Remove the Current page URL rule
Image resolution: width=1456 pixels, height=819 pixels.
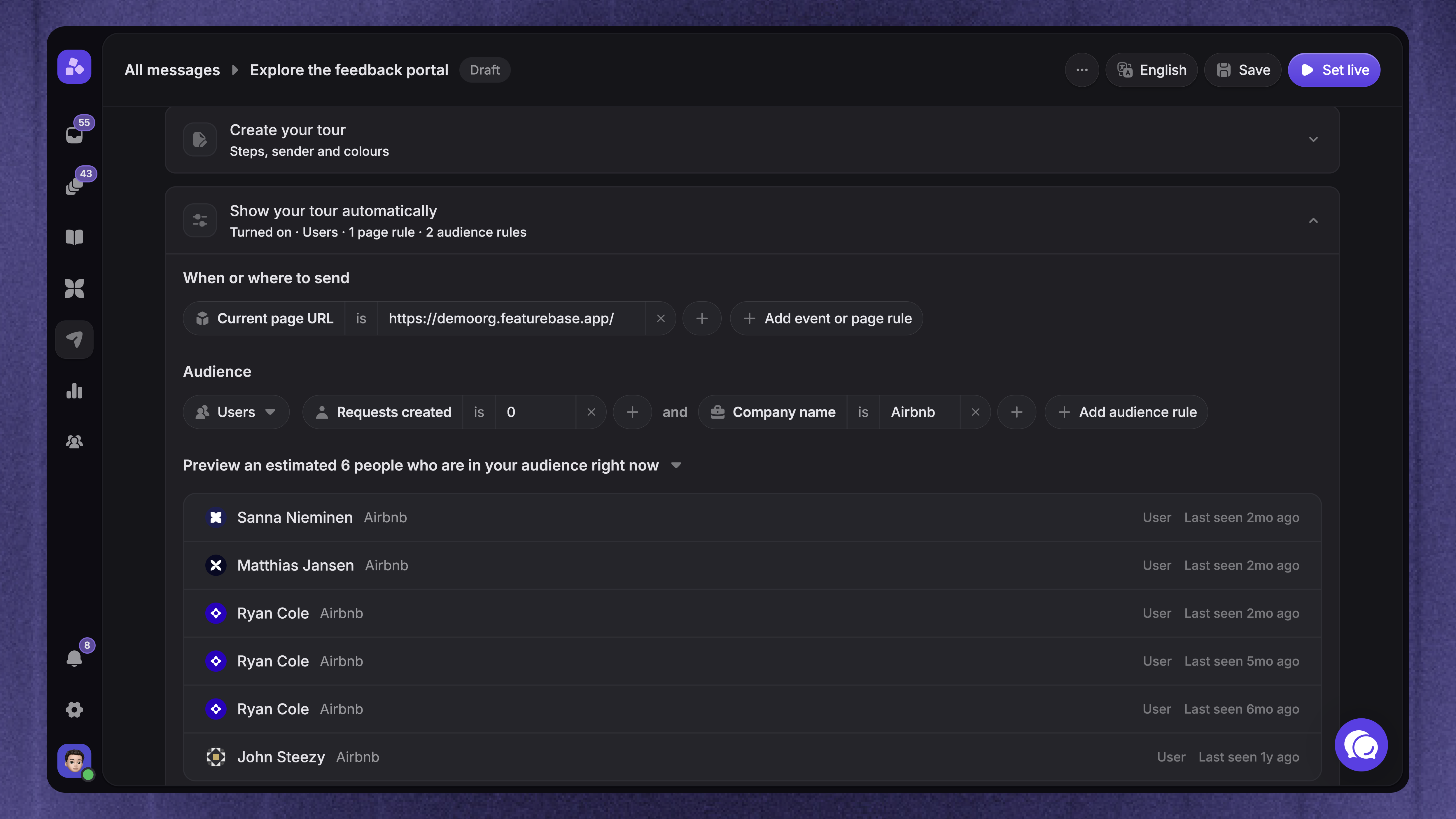(661, 318)
